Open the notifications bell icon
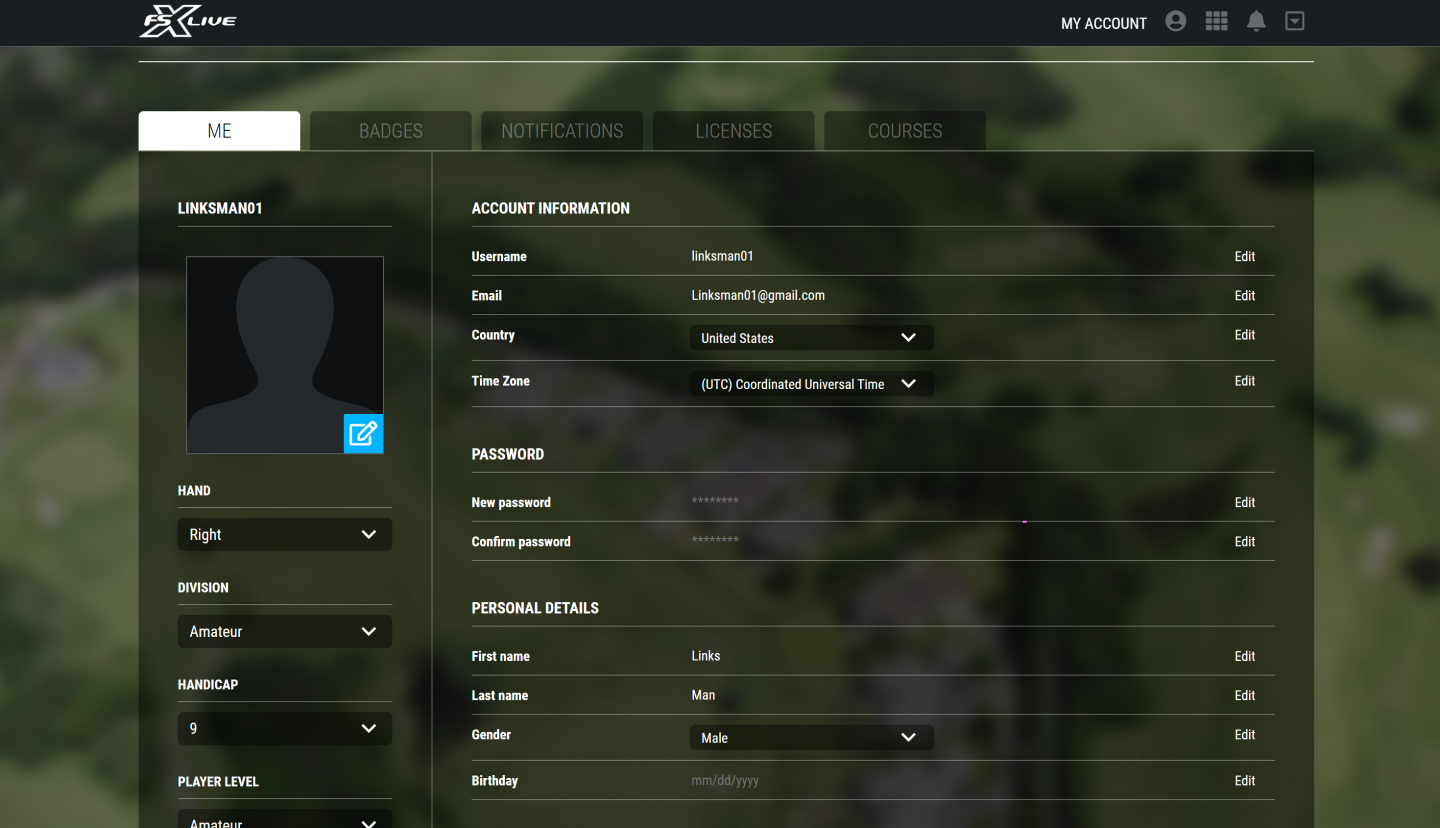1440x828 pixels. [x=1256, y=21]
